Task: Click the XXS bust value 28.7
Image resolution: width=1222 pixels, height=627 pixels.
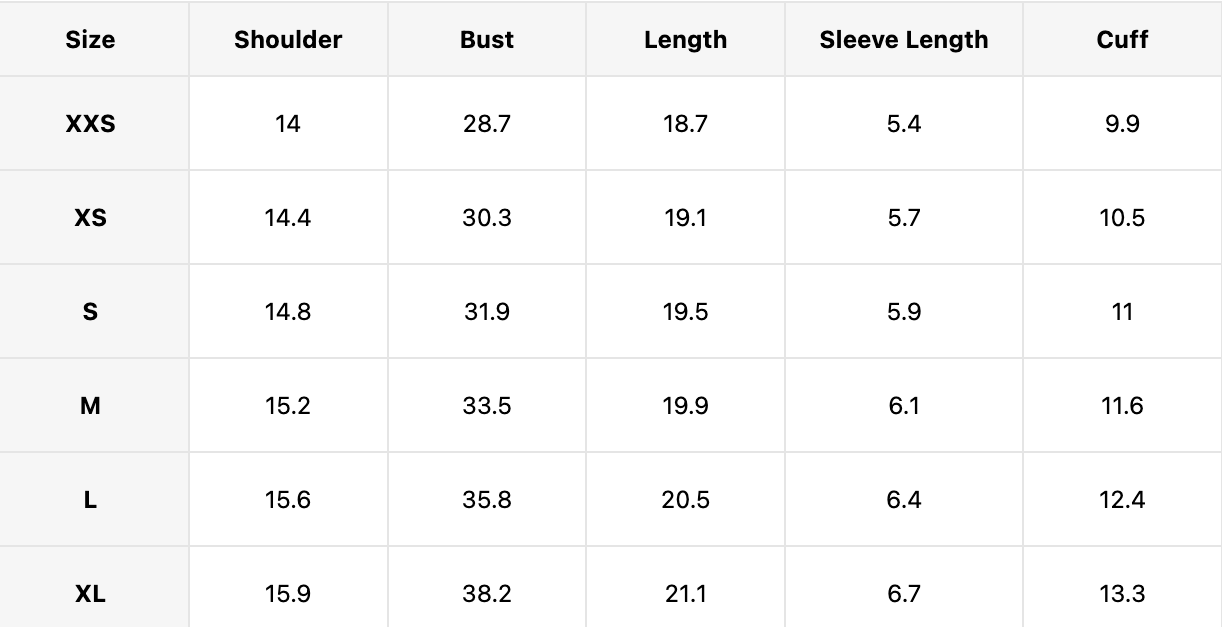Action: point(487,124)
